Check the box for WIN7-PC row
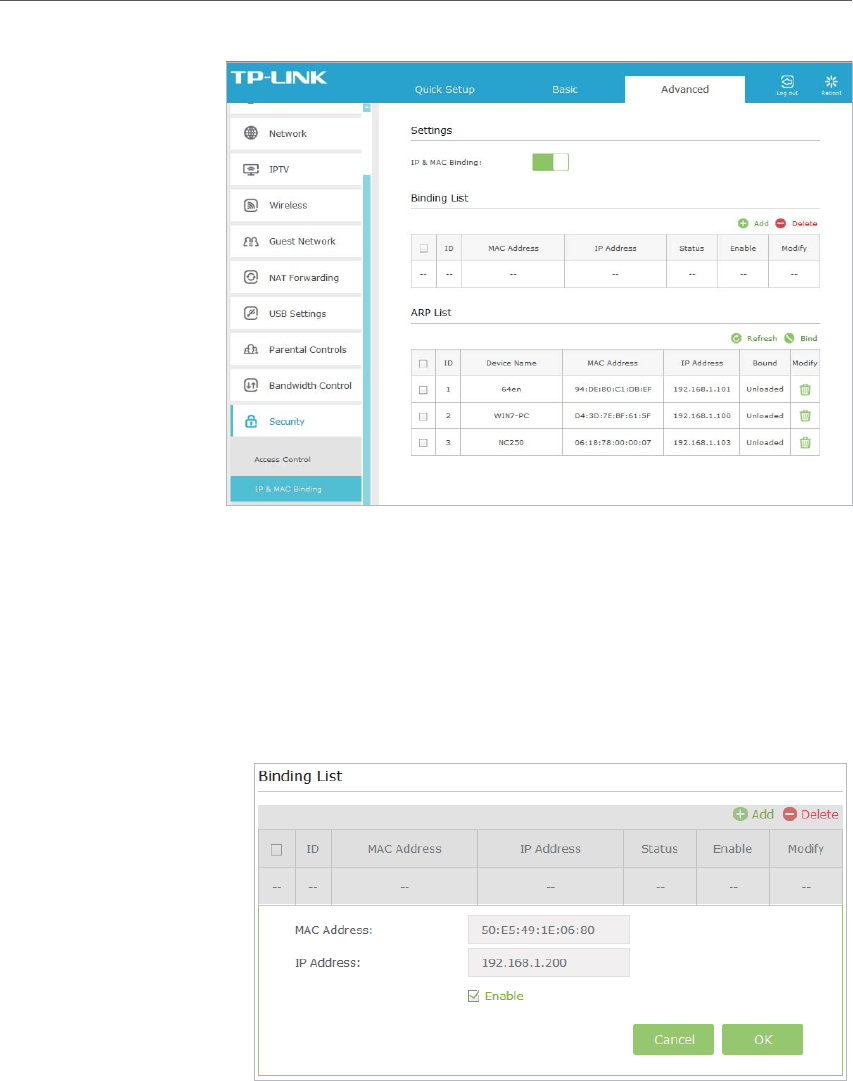Viewport: 853px width, 1081px height. 423,416
